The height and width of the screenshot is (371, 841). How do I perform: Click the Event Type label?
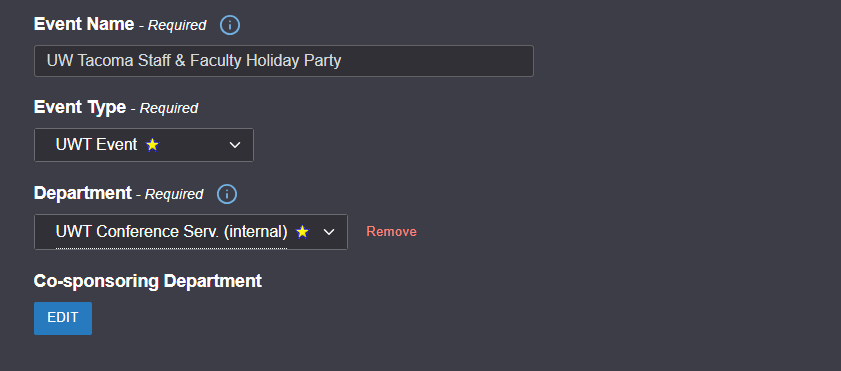(x=80, y=107)
